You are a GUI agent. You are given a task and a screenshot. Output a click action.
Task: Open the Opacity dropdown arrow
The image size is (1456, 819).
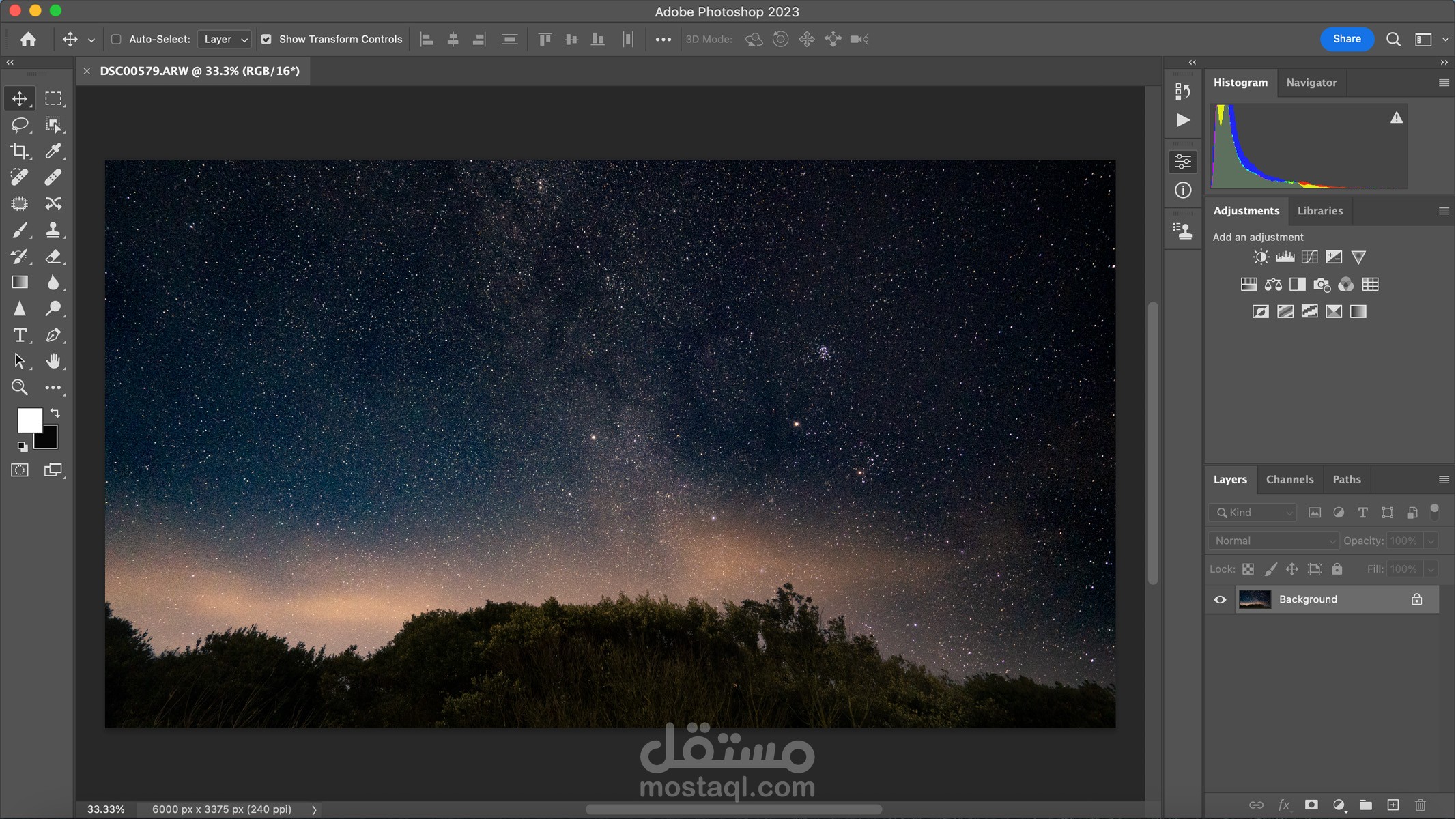pyautogui.click(x=1431, y=541)
